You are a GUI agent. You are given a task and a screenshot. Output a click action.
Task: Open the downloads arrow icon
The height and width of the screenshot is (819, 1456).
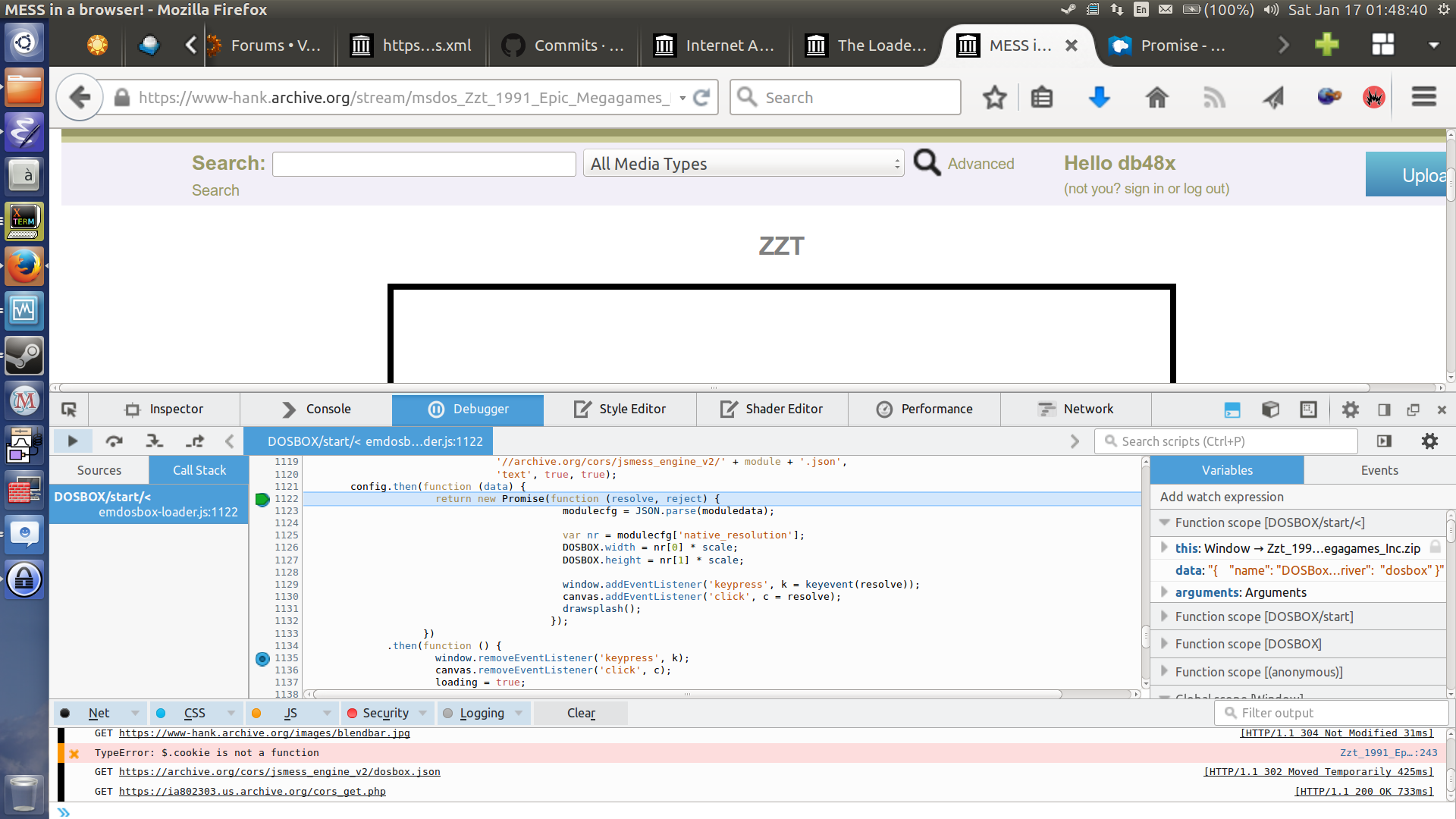pyautogui.click(x=1099, y=97)
